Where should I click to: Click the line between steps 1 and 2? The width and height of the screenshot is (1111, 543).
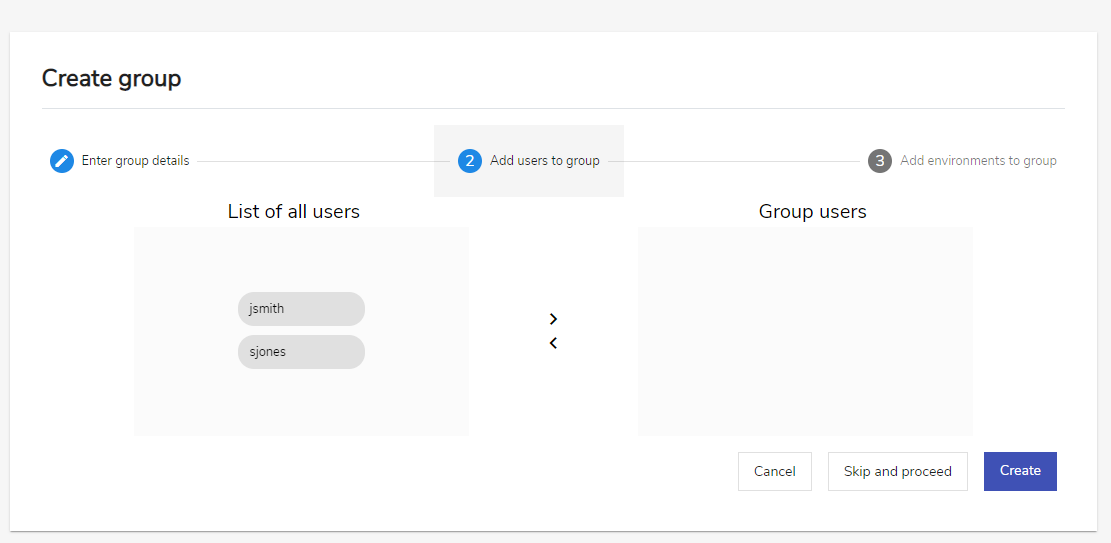pos(323,162)
